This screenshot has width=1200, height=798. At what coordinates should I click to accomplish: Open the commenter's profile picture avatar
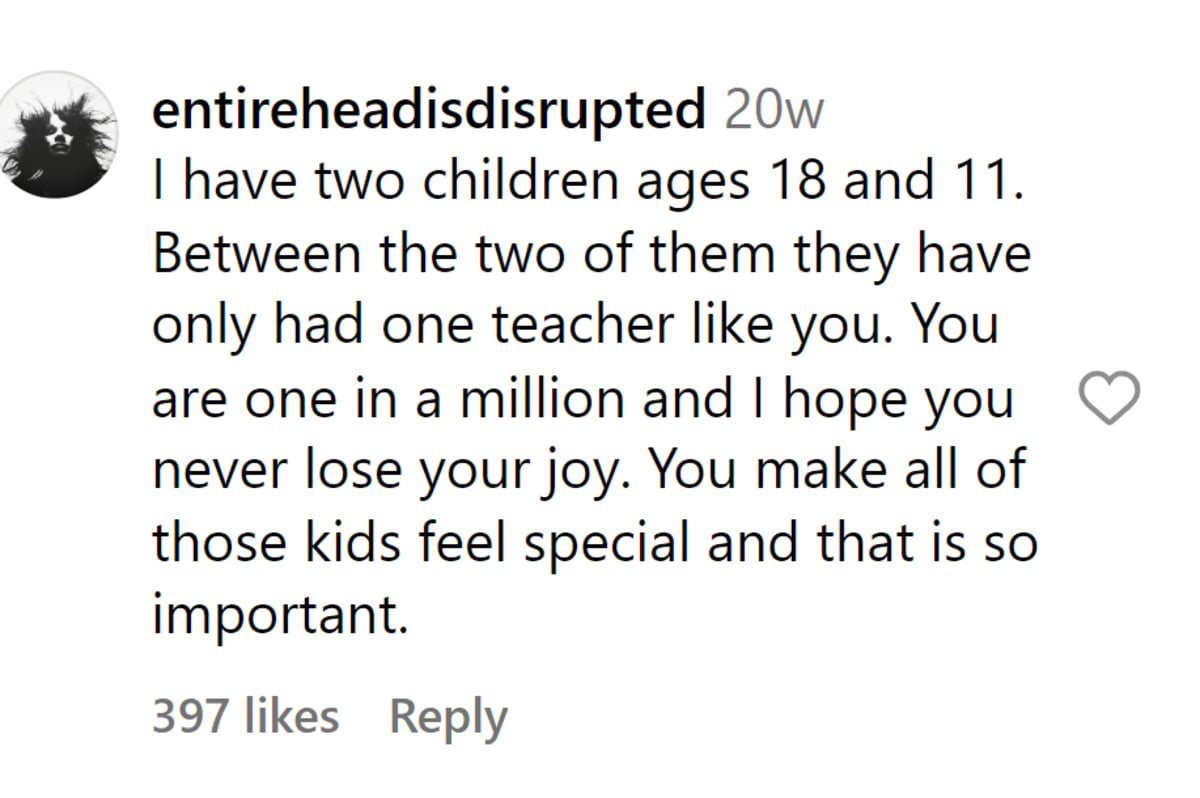(59, 134)
